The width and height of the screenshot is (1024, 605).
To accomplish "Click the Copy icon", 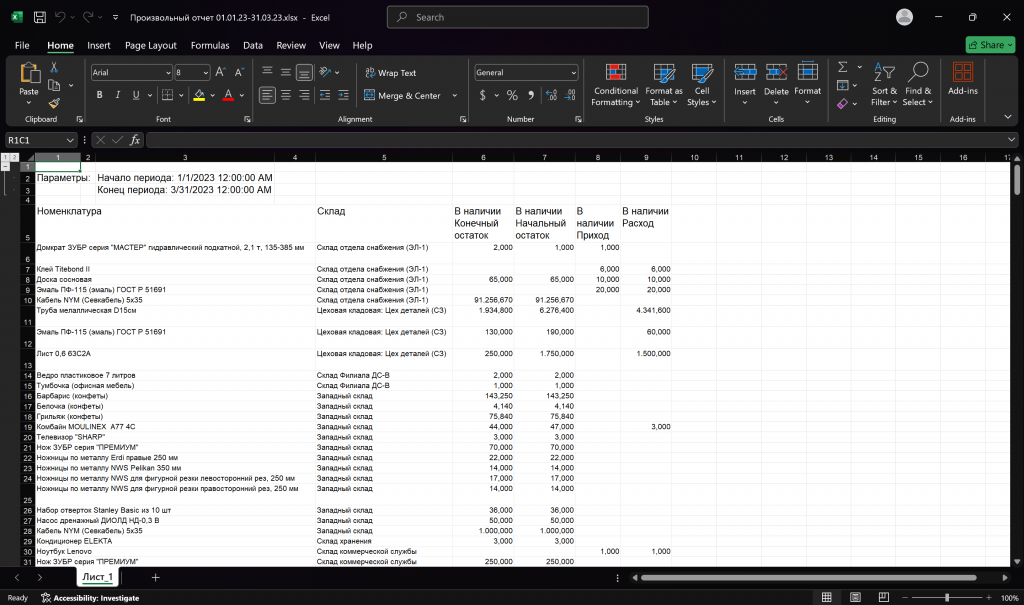I will [54, 86].
